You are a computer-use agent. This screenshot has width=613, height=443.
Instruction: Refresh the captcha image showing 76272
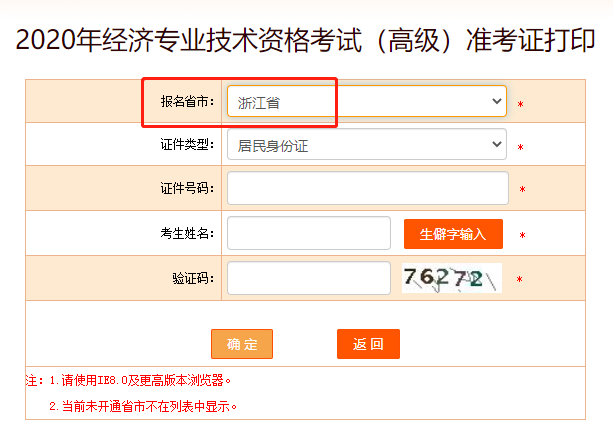(x=451, y=278)
